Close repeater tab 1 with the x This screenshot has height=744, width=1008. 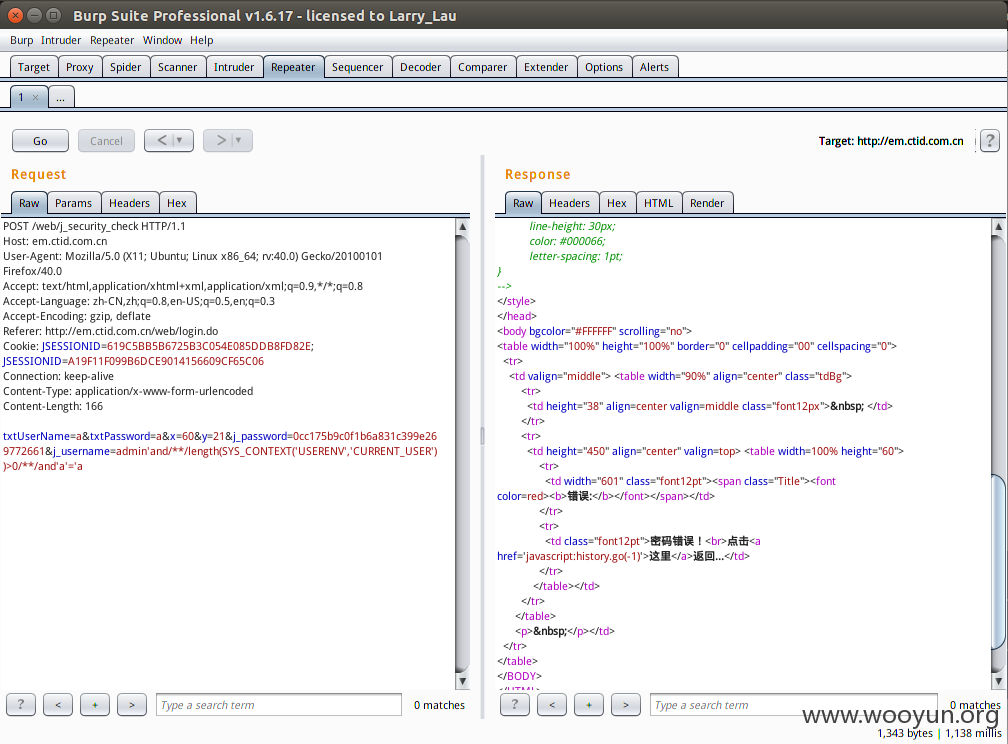click(35, 98)
